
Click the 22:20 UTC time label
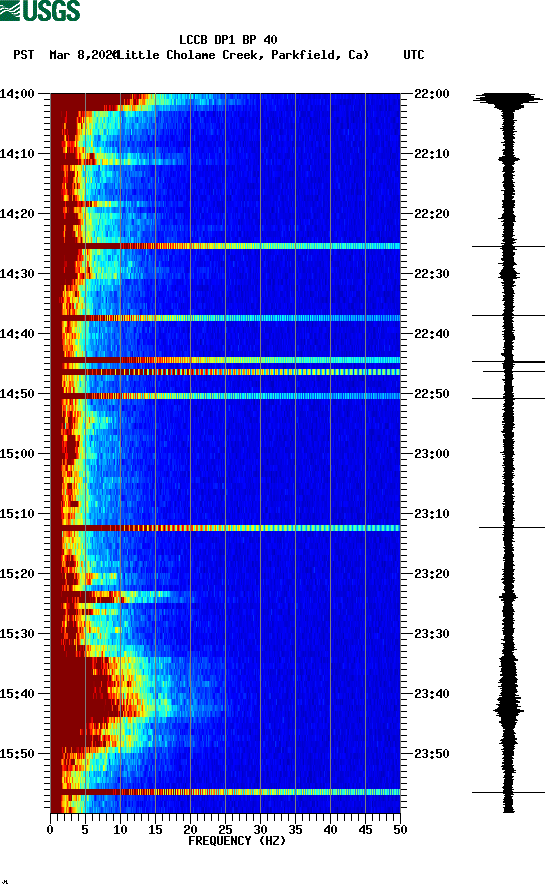(x=432, y=214)
